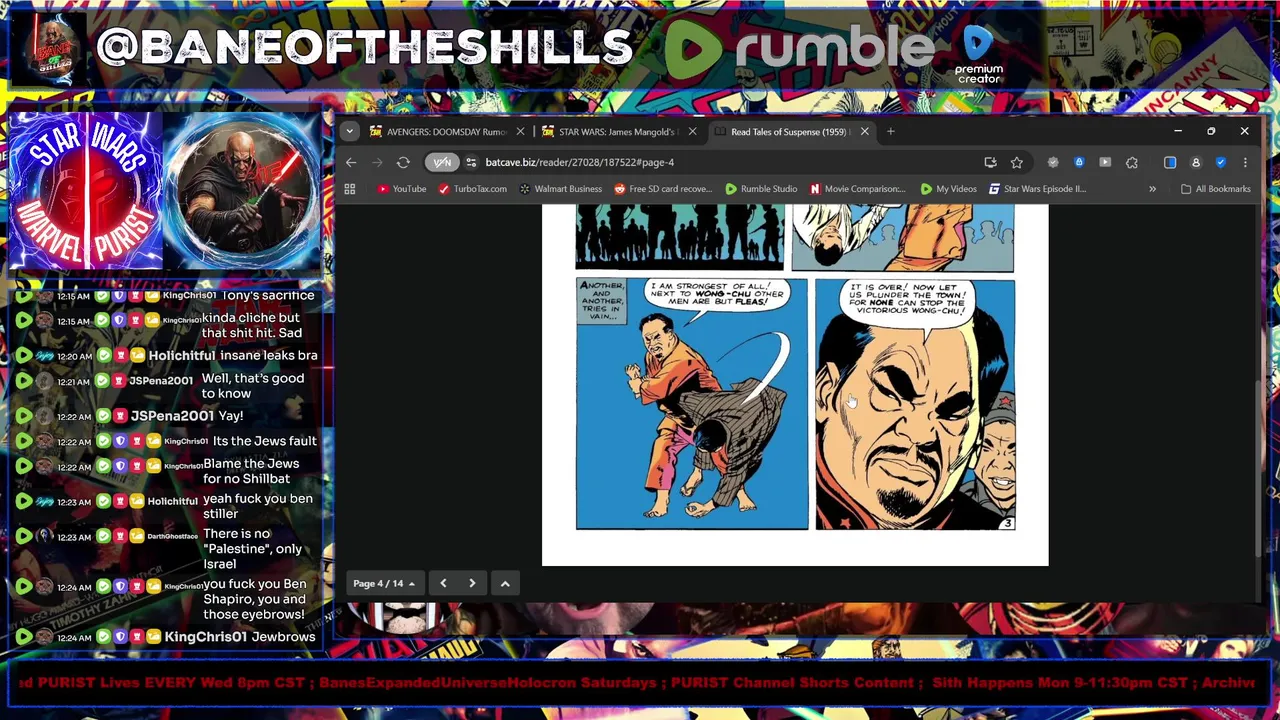Open the browser profile avatar
1280x720 pixels.
click(x=1196, y=162)
